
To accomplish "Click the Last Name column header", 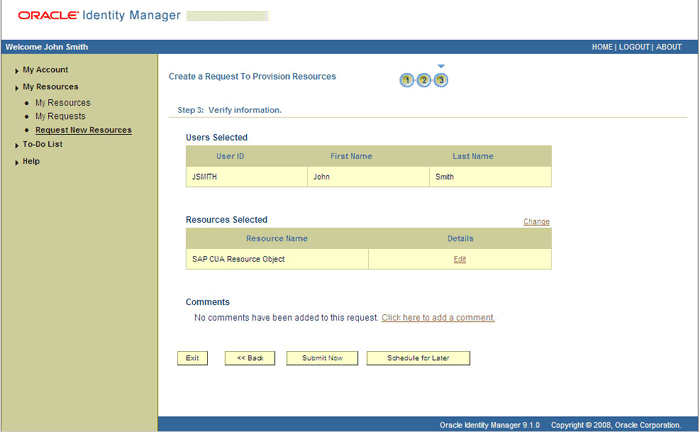I will pyautogui.click(x=473, y=156).
